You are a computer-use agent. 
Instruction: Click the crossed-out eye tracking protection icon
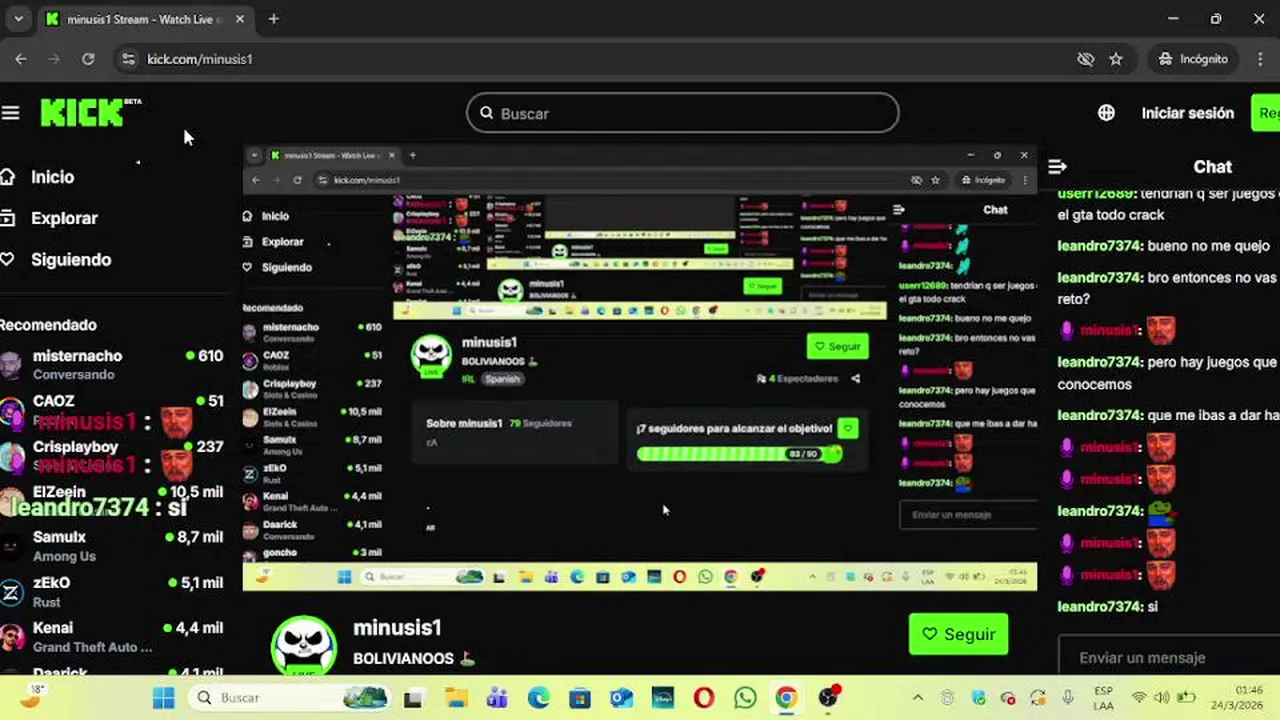1085,59
